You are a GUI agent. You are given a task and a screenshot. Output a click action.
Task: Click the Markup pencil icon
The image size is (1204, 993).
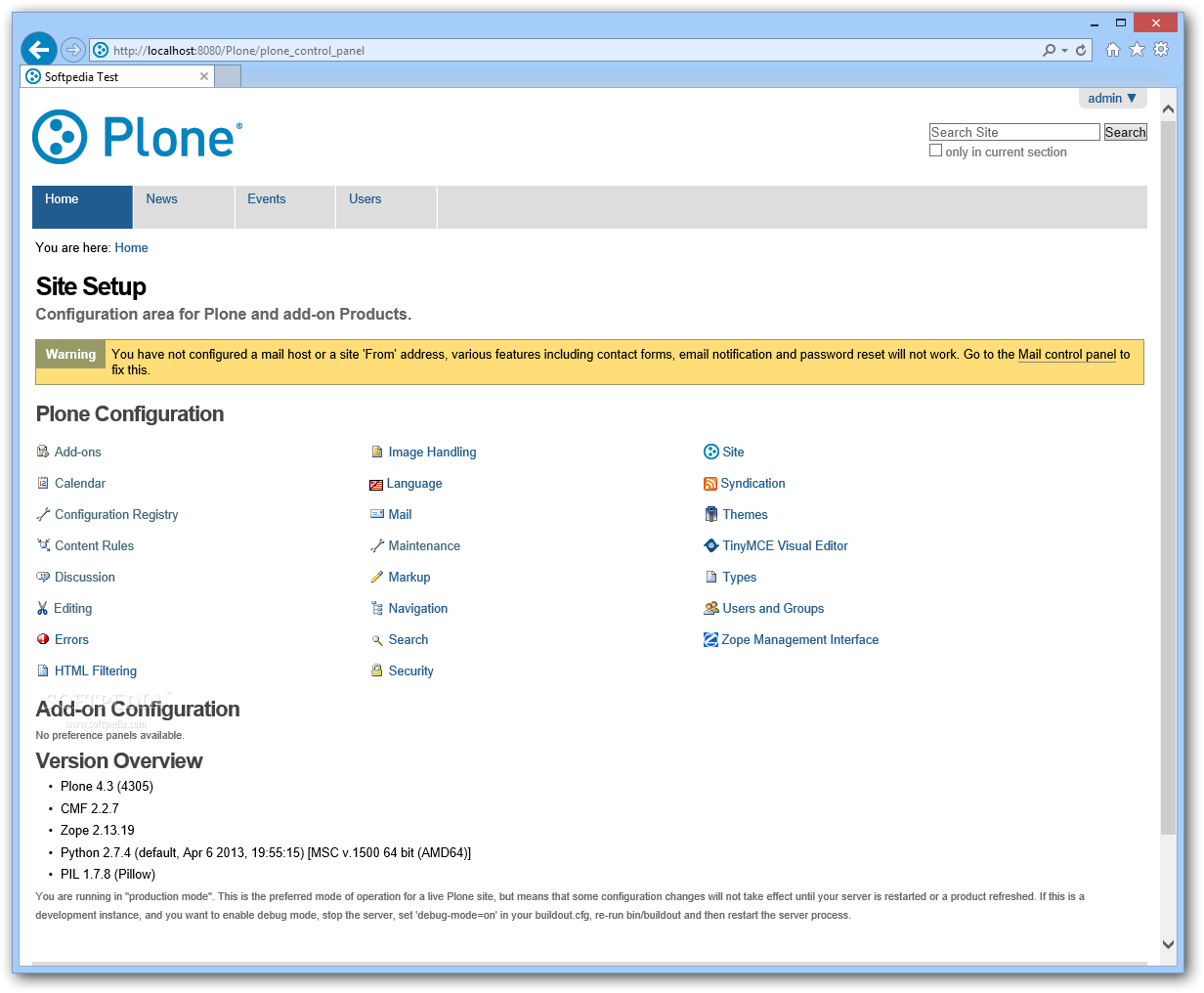pyautogui.click(x=377, y=577)
